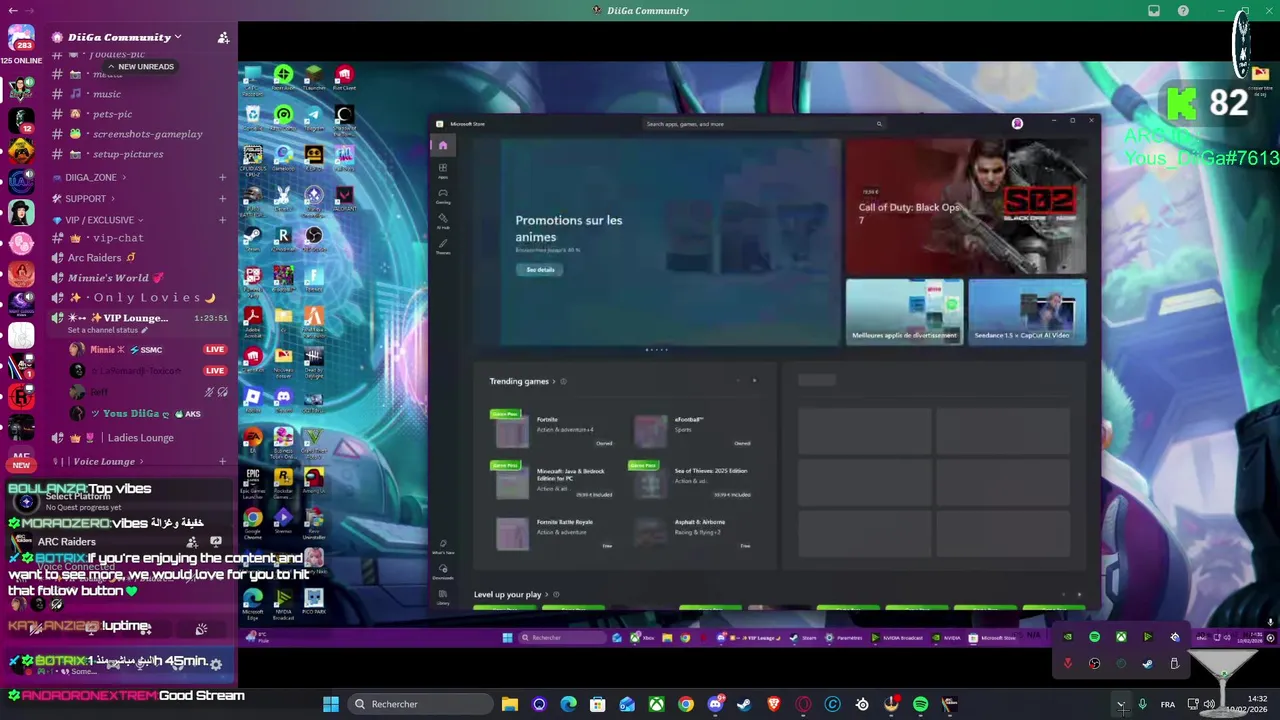Open Steam from taskbar
Viewport: 1280px width, 720px height.
tap(744, 704)
